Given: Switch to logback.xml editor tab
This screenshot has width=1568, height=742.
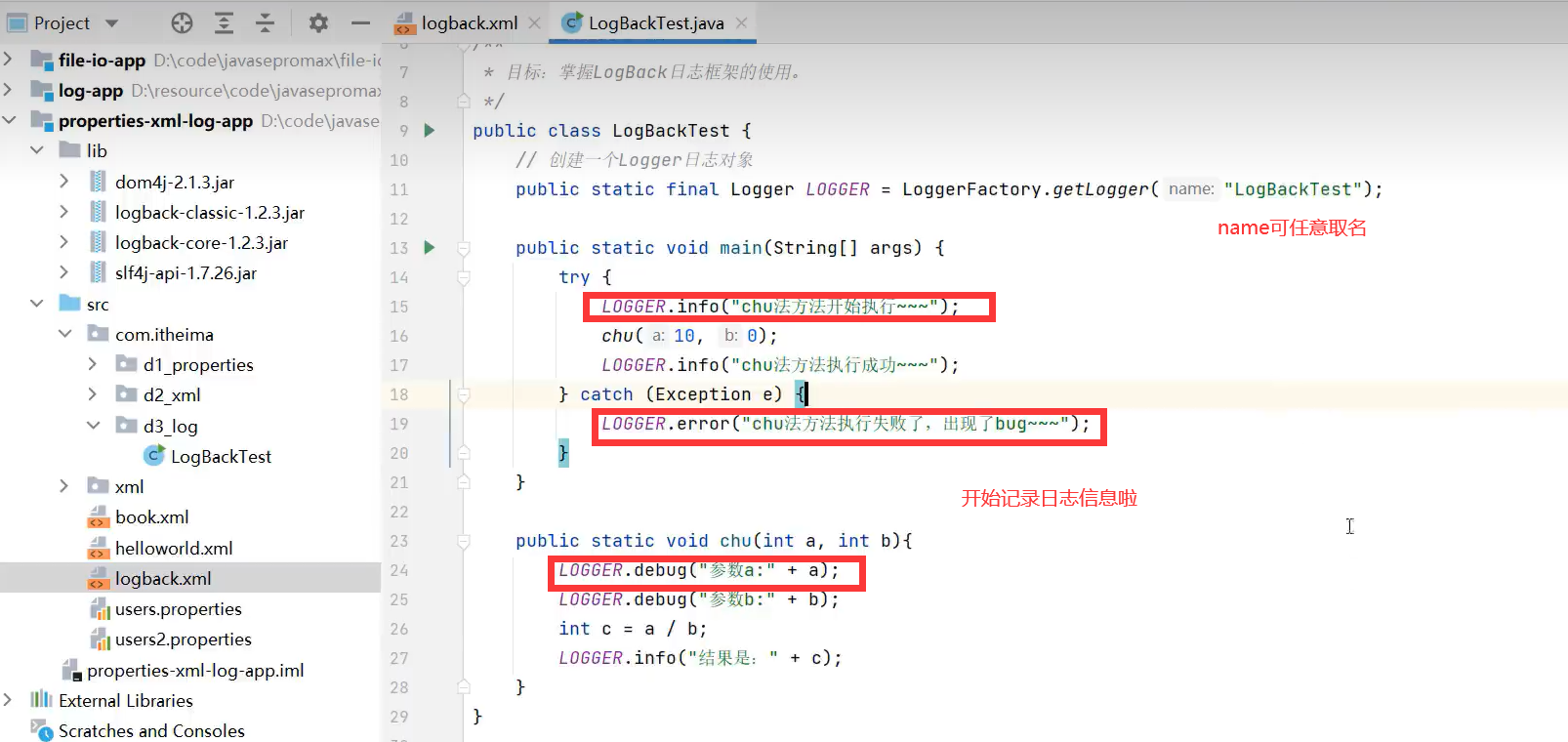Looking at the screenshot, I should 469,22.
